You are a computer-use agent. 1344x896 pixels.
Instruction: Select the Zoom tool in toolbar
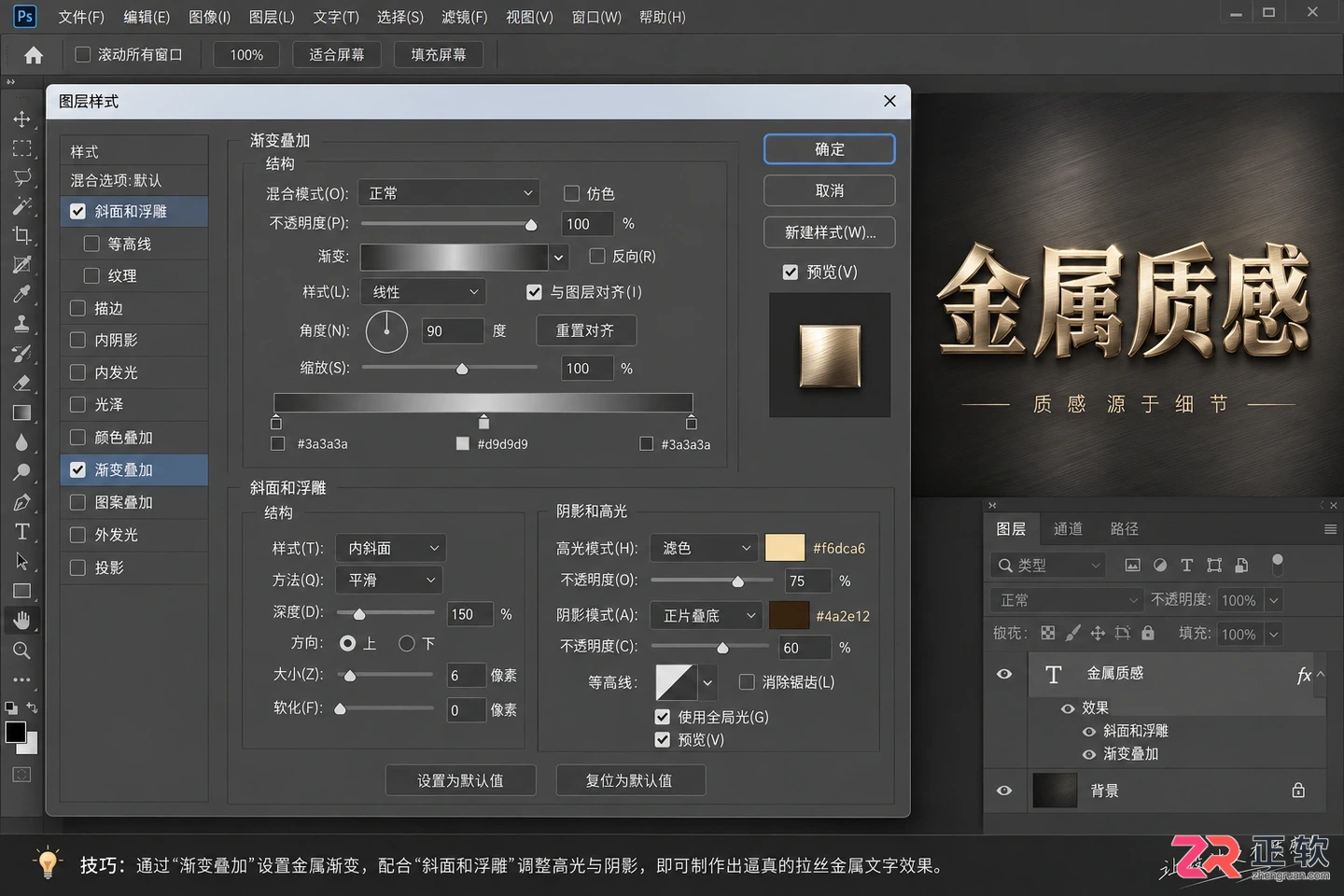22,651
